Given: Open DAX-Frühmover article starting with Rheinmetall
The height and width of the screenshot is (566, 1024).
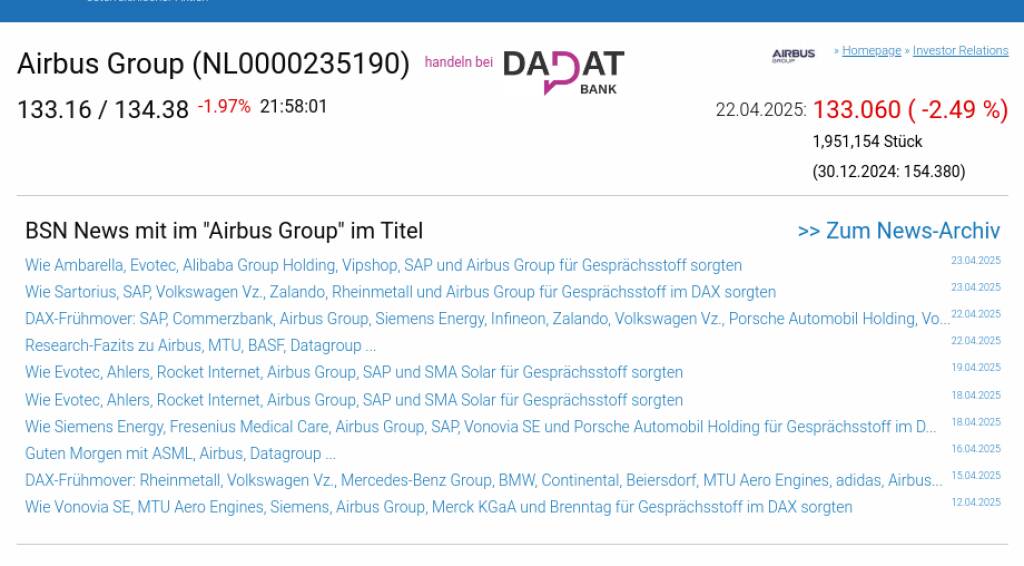Looking at the screenshot, I should [x=483, y=480].
